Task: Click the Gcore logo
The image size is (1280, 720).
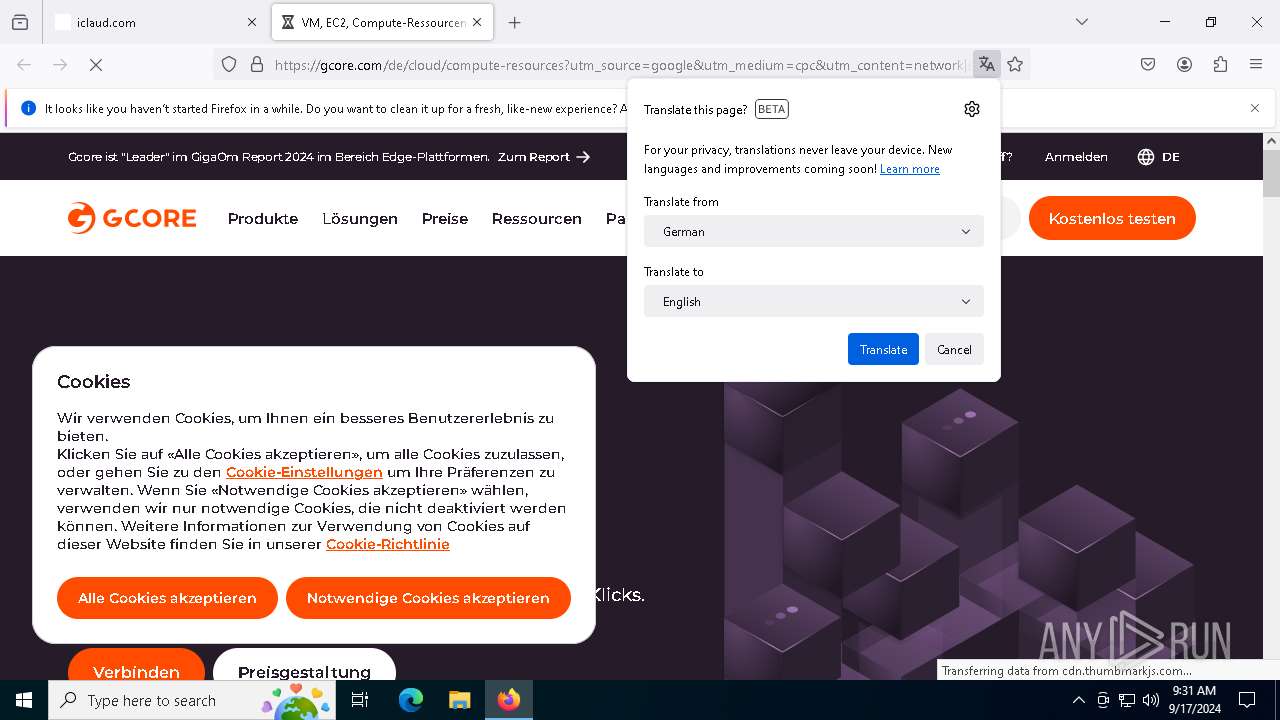Action: pyautogui.click(x=132, y=218)
